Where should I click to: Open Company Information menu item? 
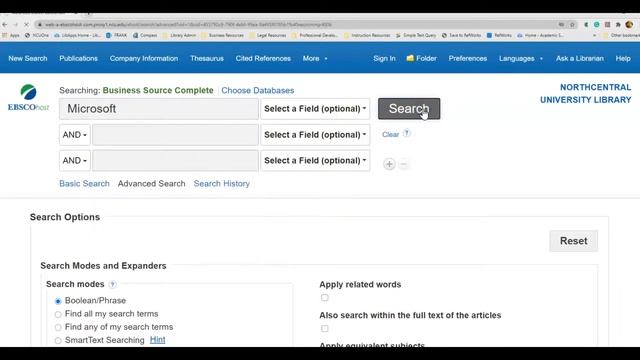144,58
